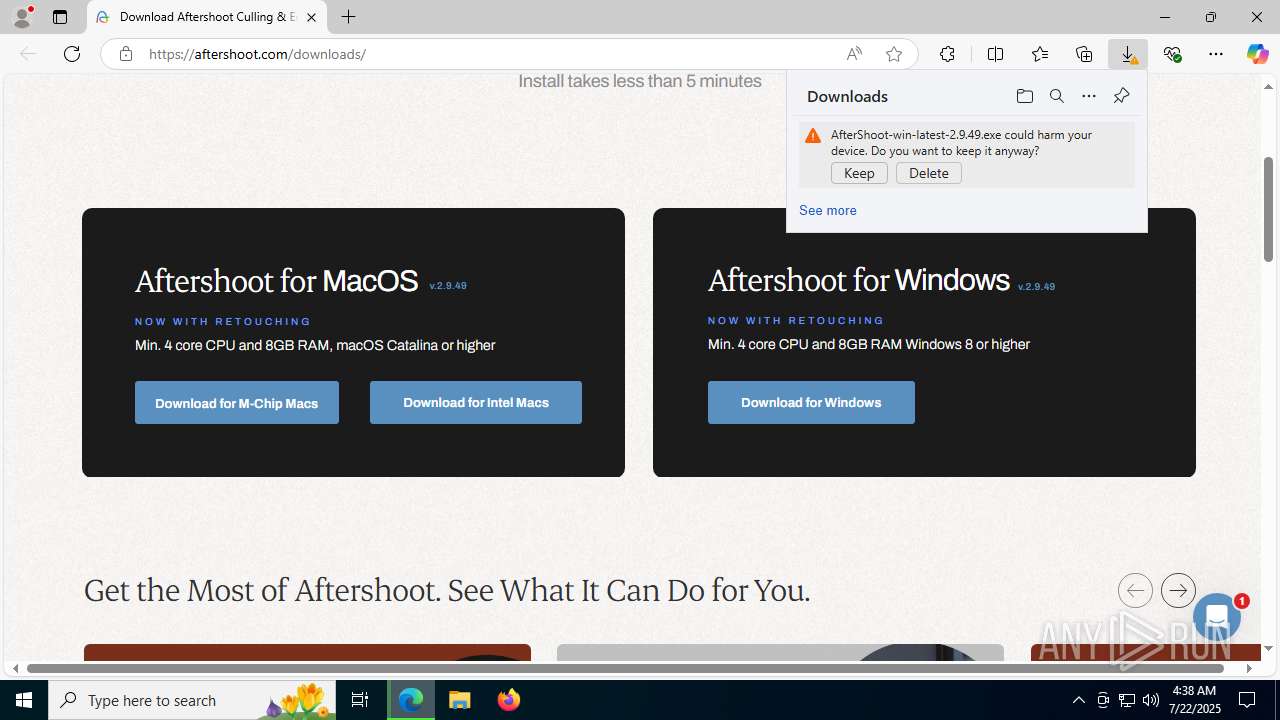Click the Aftershoot for Windows heading
Image resolution: width=1280 pixels, height=720 pixels.
pyautogui.click(x=859, y=280)
